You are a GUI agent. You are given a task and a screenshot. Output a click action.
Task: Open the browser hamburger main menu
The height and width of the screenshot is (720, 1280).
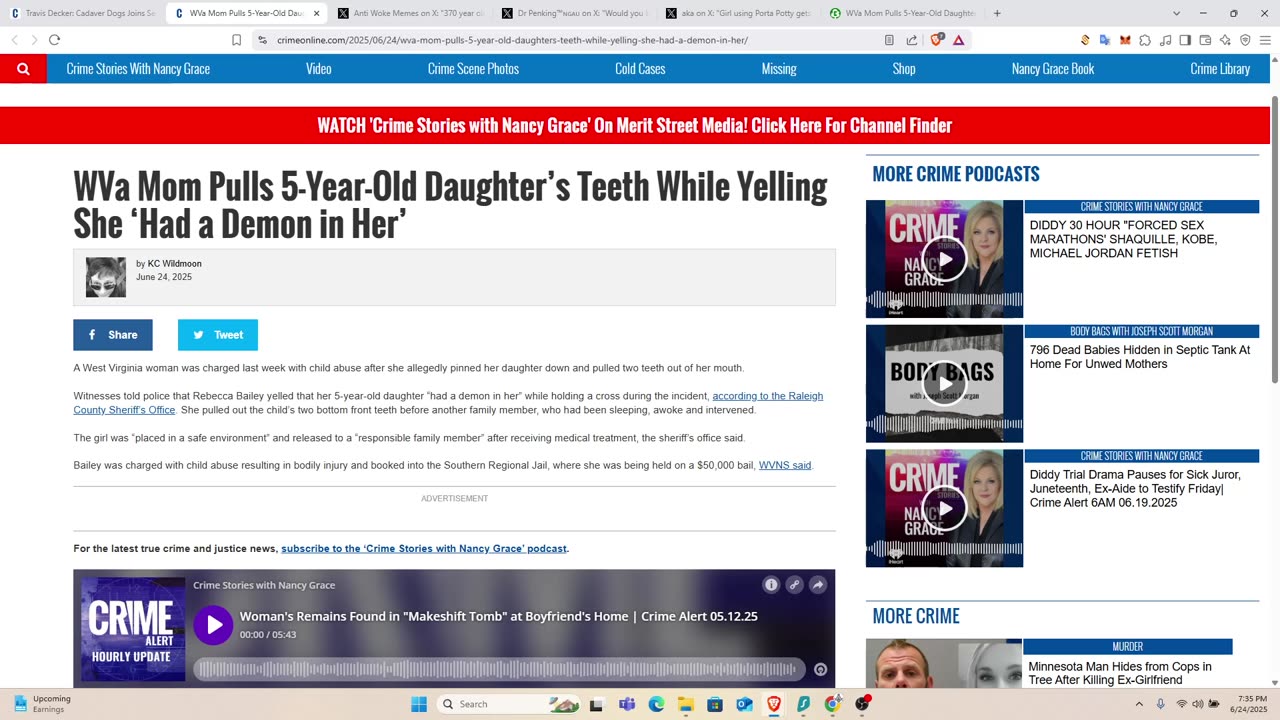click(1265, 40)
